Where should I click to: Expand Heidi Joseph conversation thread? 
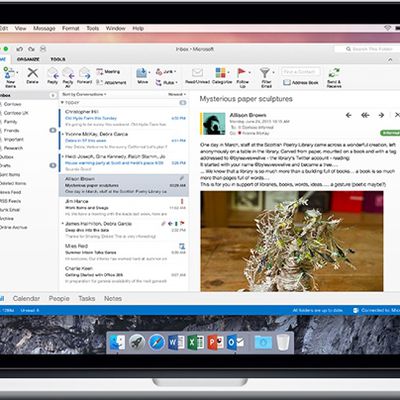pos(63,156)
